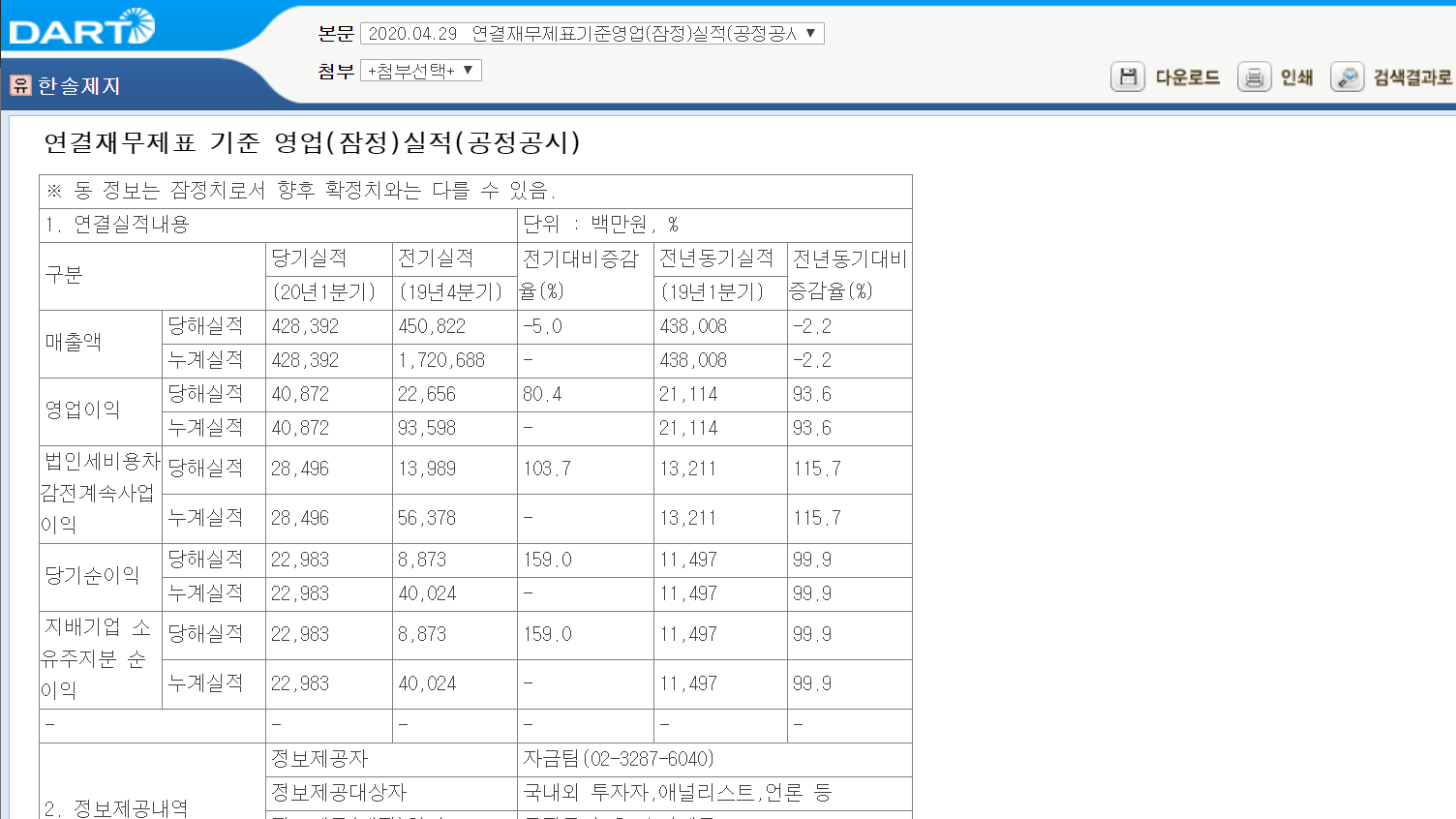Screen dimensions: 1456x819
Task: Select the value -5.0
Action: [x=542, y=326]
